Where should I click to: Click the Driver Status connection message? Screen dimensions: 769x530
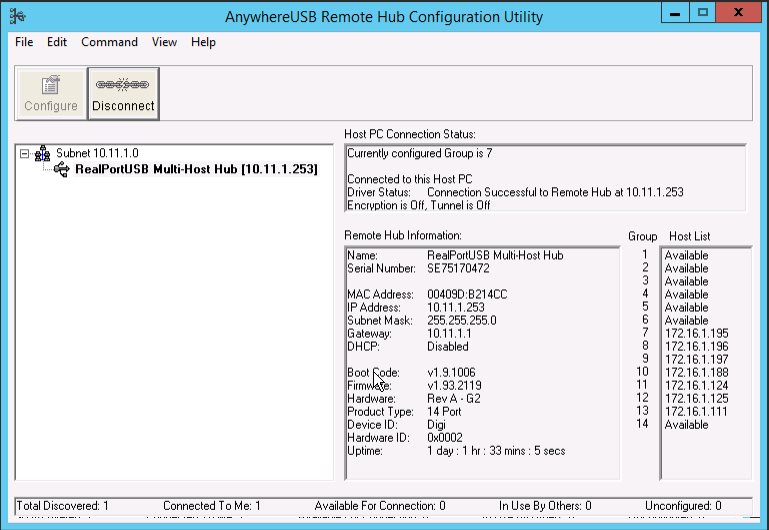point(555,192)
